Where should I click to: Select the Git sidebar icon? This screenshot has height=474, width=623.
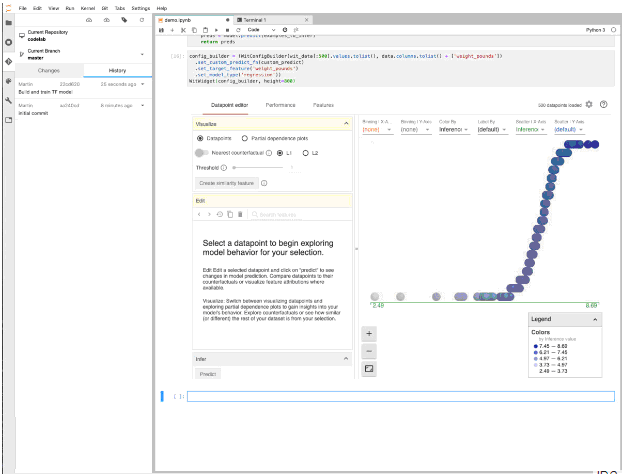point(8,62)
